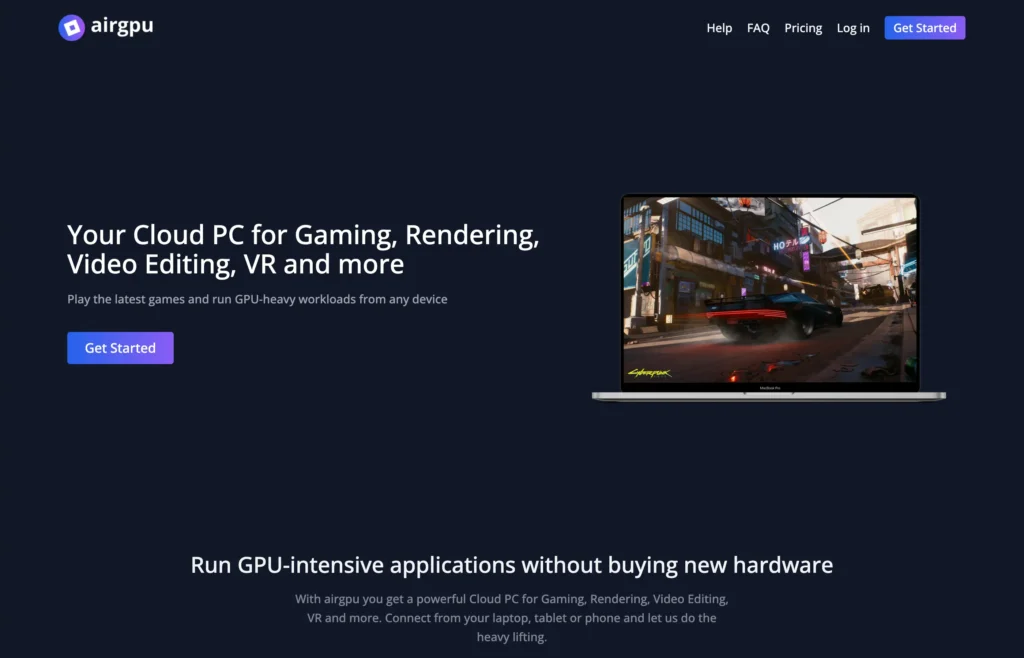Image resolution: width=1024 pixels, height=658 pixels.
Task: Open the FAQ section in the navbar
Action: 757,28
